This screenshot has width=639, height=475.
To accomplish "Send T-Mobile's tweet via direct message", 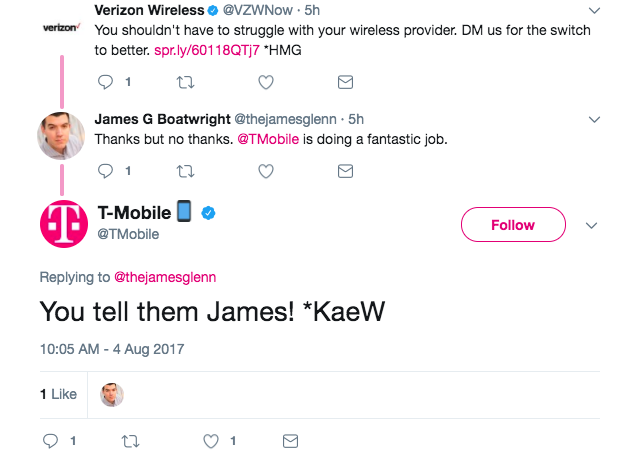I will 290,441.
